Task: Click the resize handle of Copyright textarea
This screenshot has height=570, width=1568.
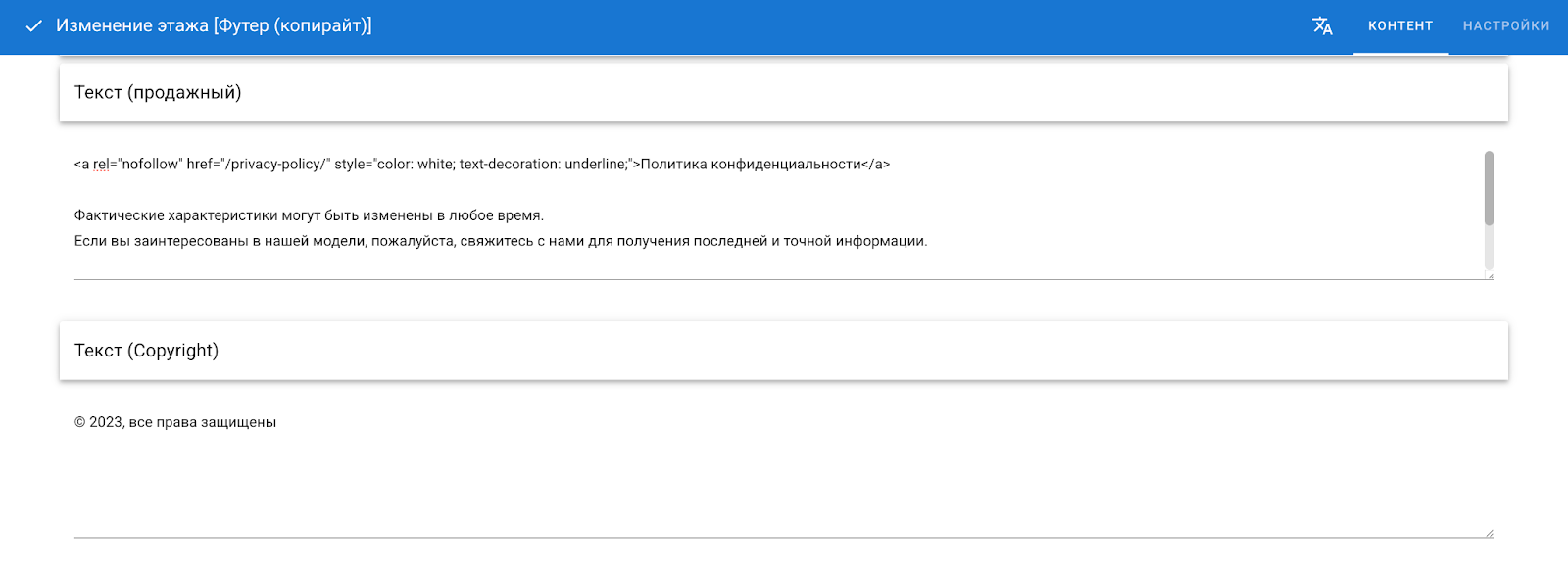Action: 1489,534
